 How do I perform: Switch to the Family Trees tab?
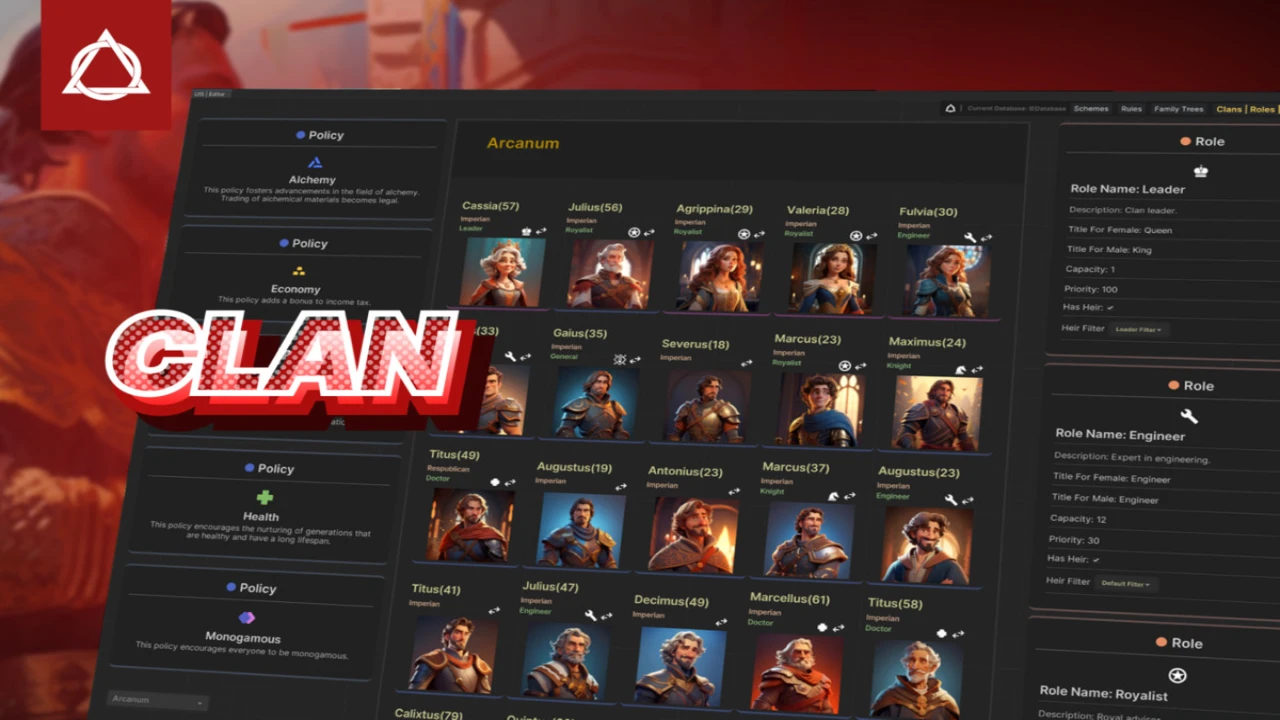tap(1178, 109)
